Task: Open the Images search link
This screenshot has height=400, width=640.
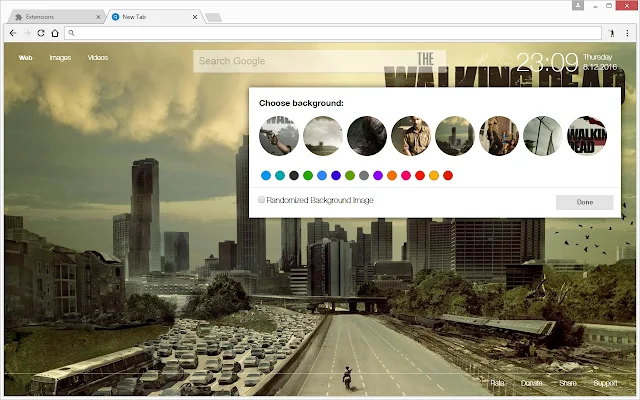Action: 60,58
